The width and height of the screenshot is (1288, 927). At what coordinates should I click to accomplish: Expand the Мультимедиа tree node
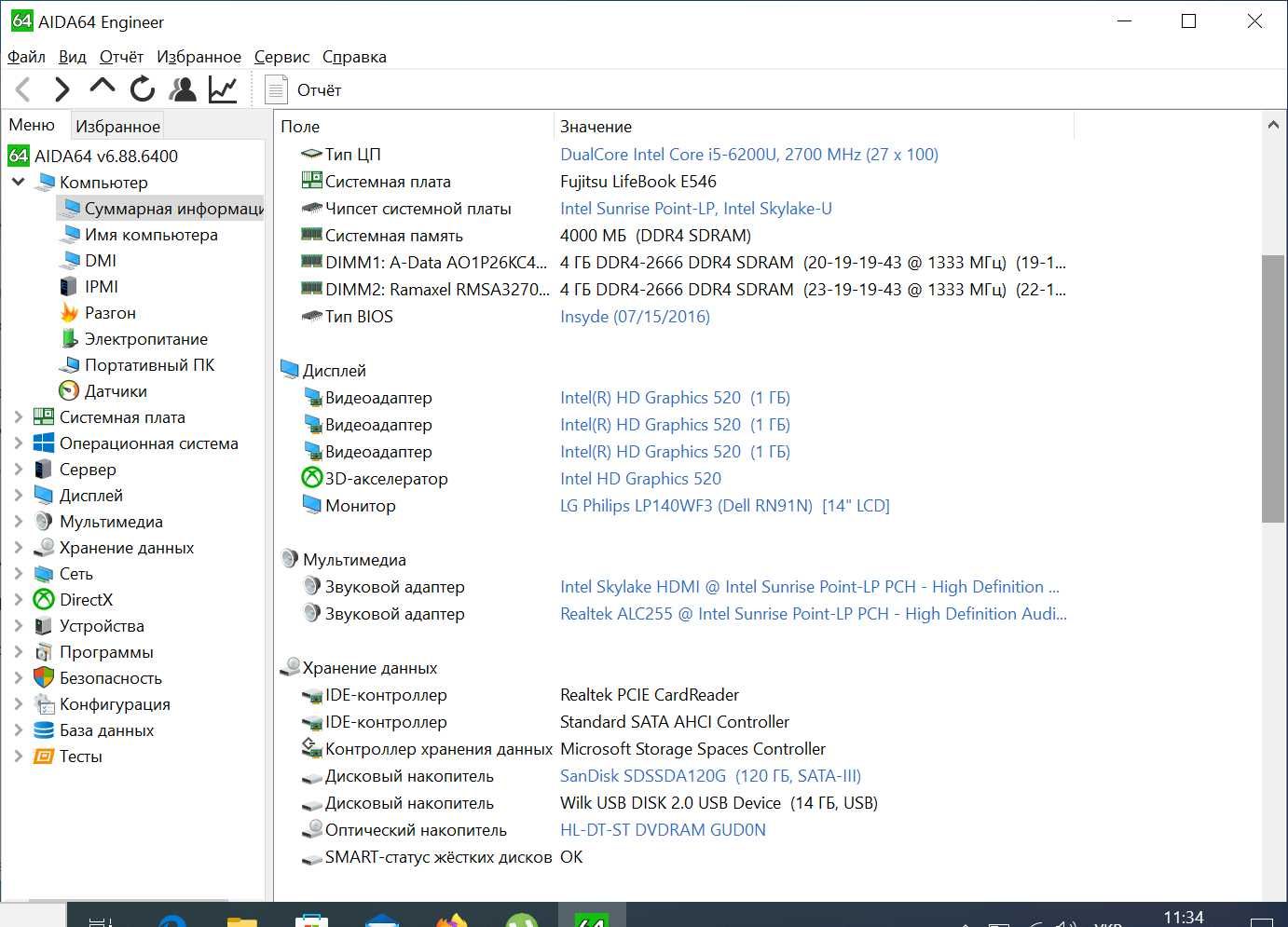pyautogui.click(x=18, y=522)
